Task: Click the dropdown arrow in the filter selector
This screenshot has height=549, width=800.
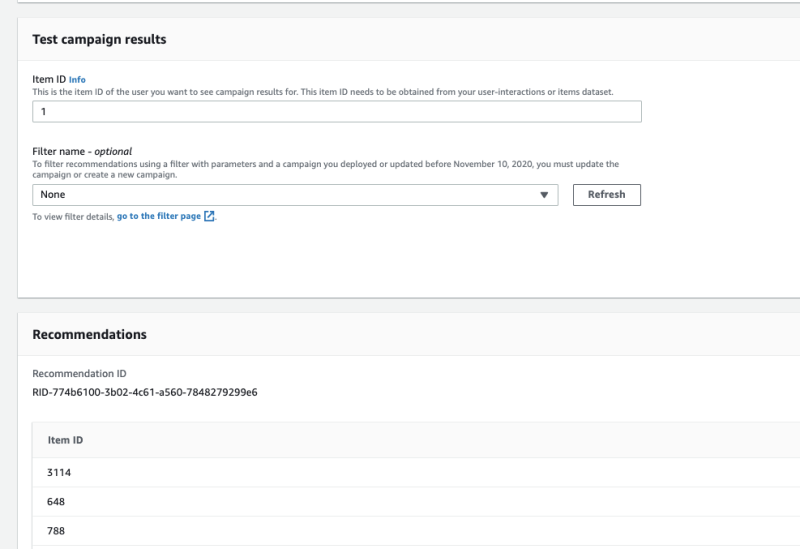Action: coord(544,195)
